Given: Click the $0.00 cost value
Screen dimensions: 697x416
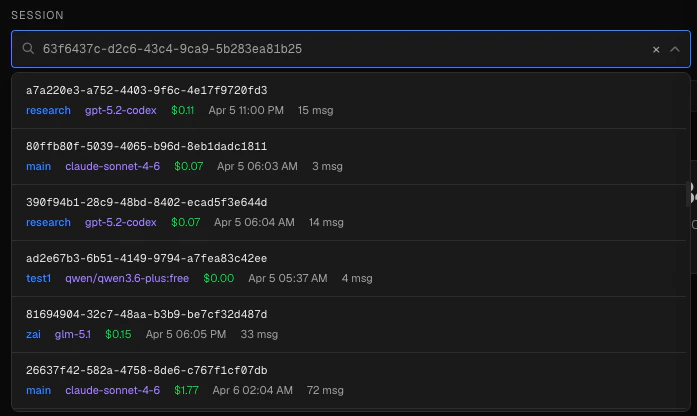Looking at the screenshot, I should point(219,278).
